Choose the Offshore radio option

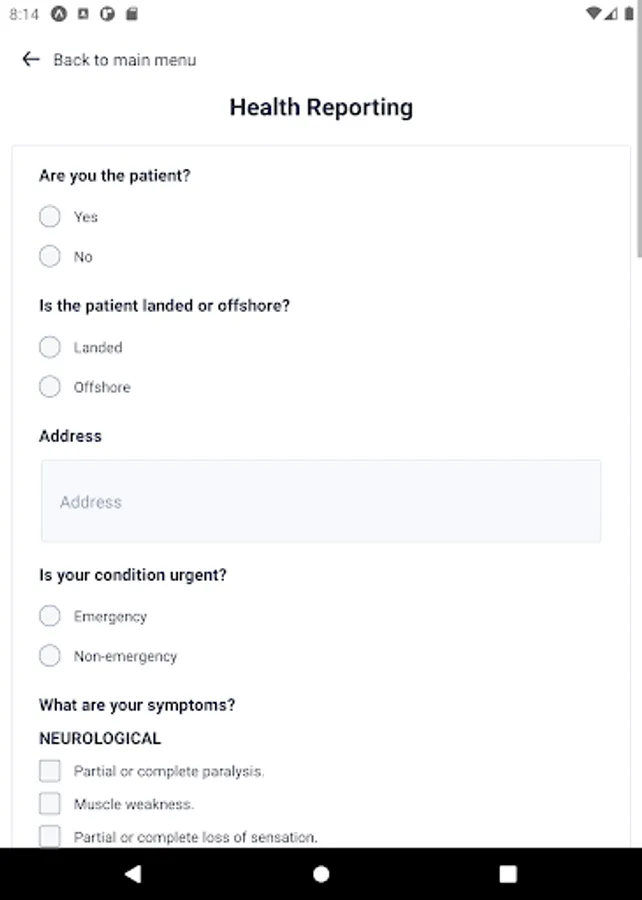50,387
